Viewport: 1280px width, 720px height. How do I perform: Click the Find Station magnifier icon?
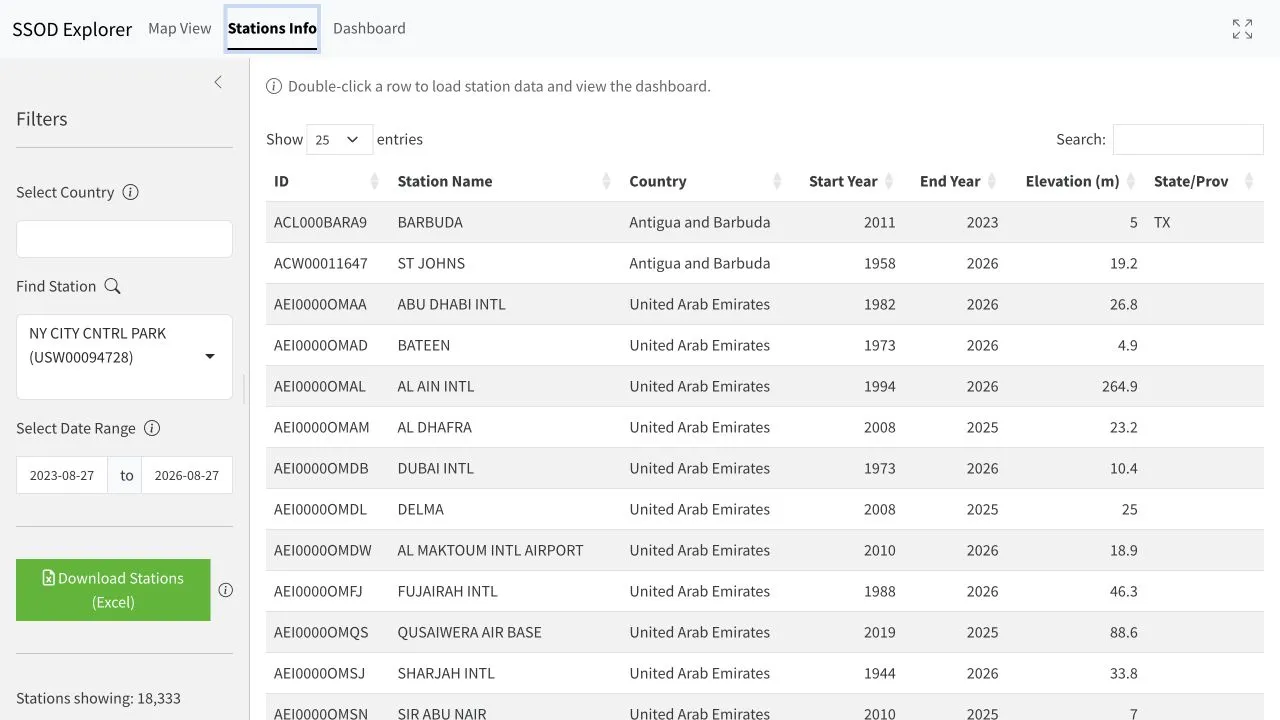(x=112, y=286)
